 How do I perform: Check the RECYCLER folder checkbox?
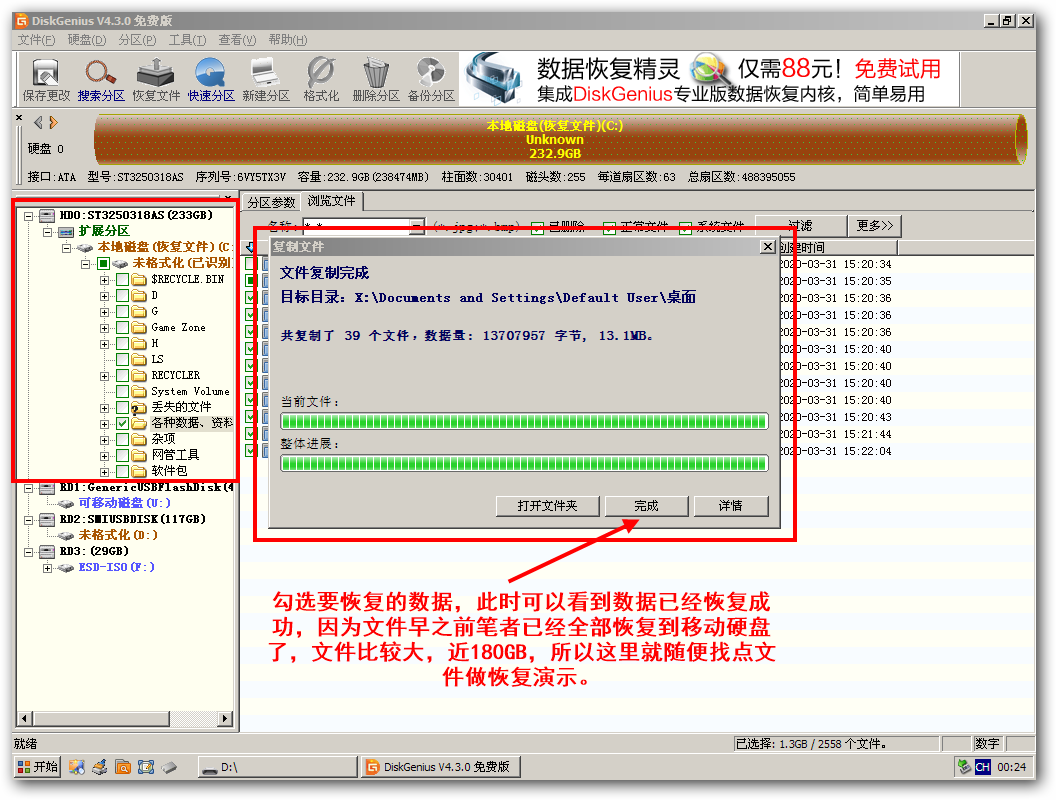click(x=123, y=375)
